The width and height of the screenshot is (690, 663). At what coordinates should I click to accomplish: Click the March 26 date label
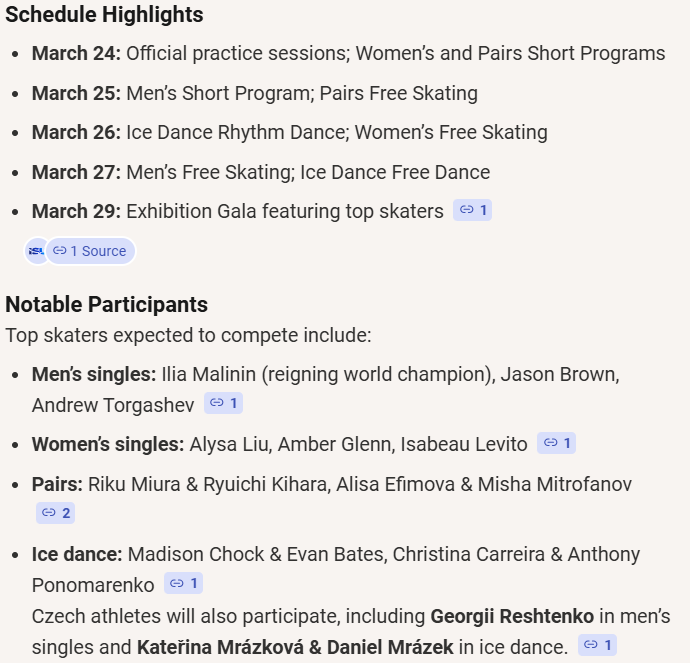coord(76,132)
